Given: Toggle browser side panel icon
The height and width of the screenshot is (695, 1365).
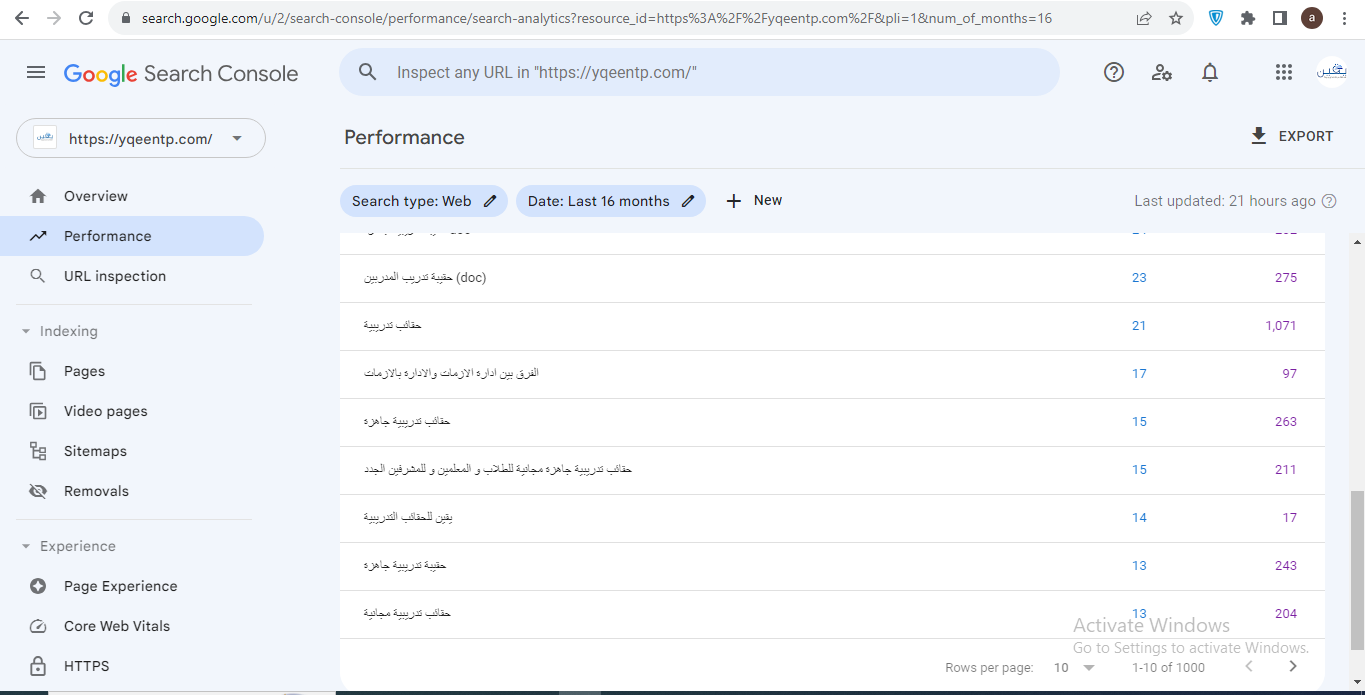Looking at the screenshot, I should point(1279,18).
